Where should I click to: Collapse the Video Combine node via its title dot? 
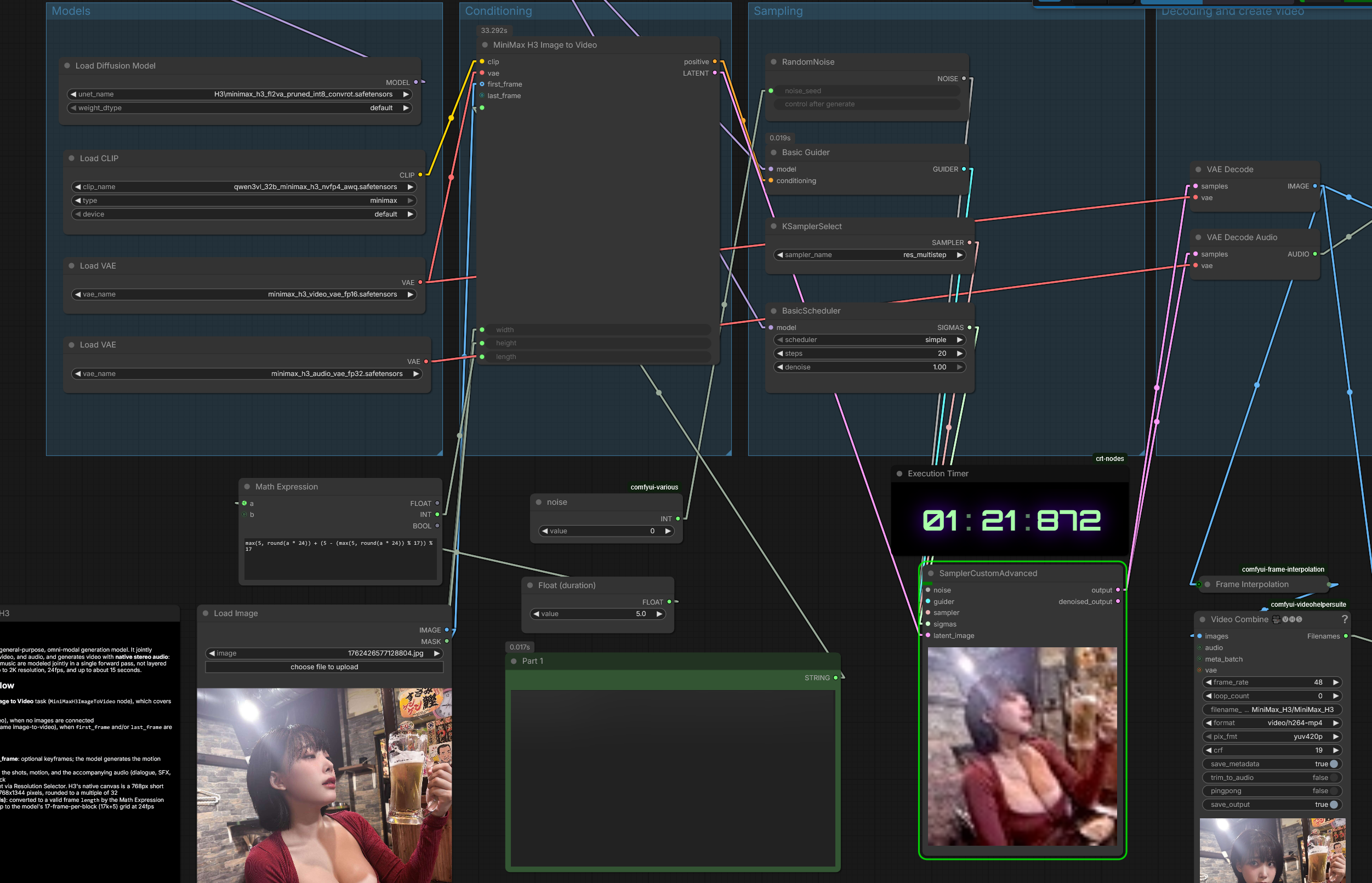[x=1203, y=619]
